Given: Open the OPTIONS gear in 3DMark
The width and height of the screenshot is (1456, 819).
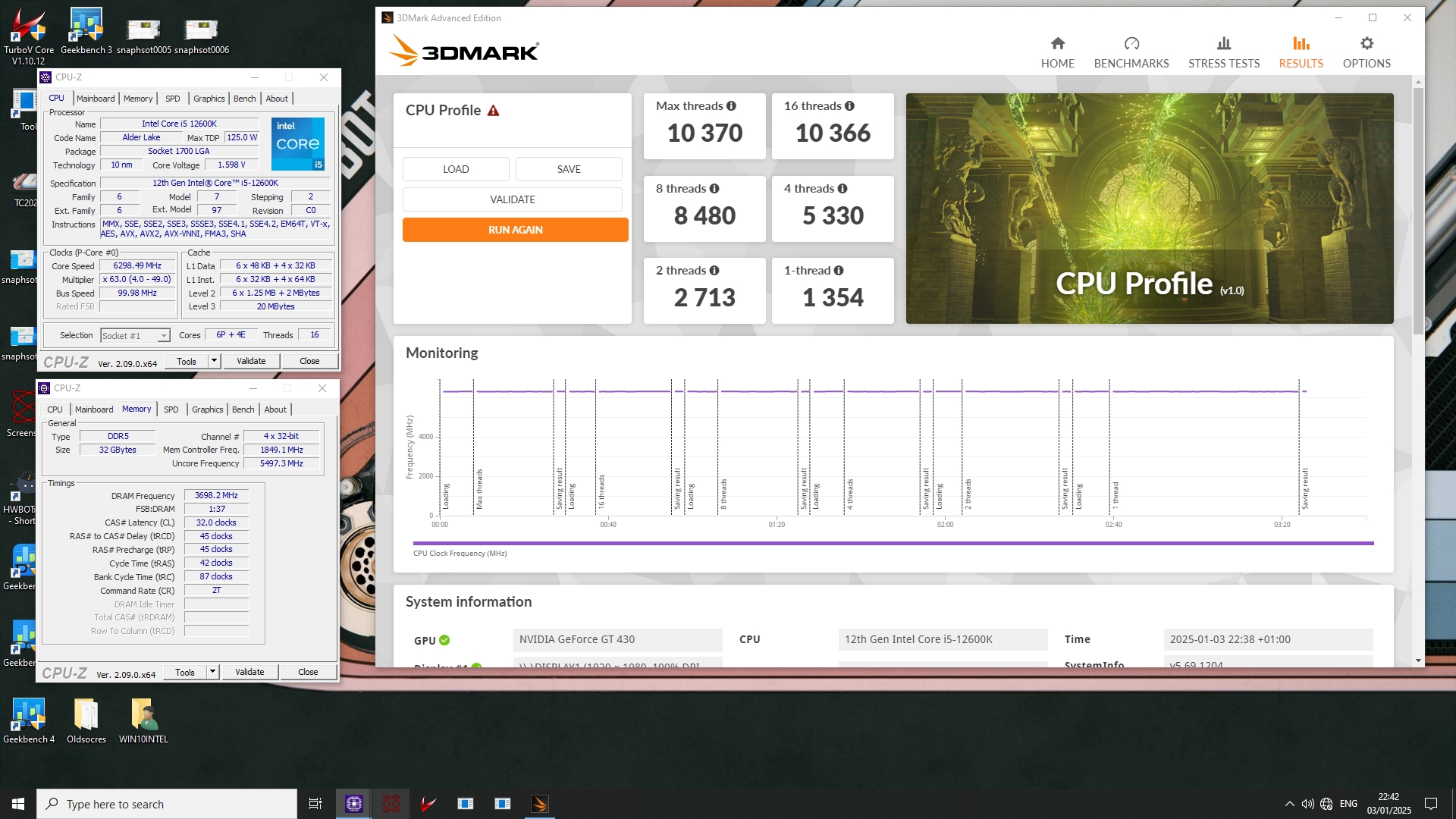Looking at the screenshot, I should (x=1367, y=52).
